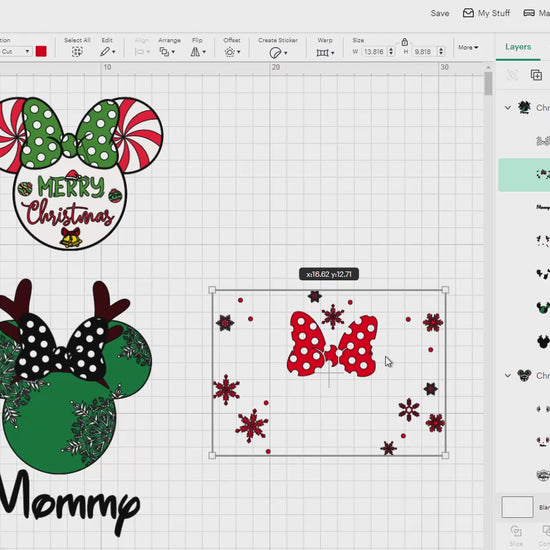Image resolution: width=550 pixels, height=550 pixels.
Task: Open the More dropdown menu
Action: (x=468, y=47)
